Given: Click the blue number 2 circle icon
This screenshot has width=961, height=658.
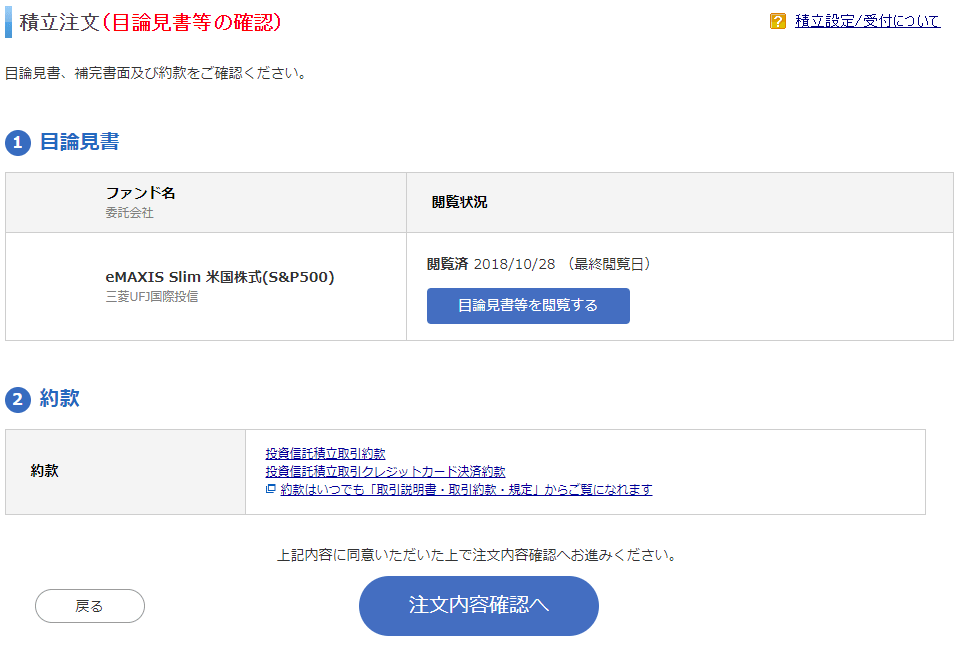Looking at the screenshot, I should (x=18, y=399).
